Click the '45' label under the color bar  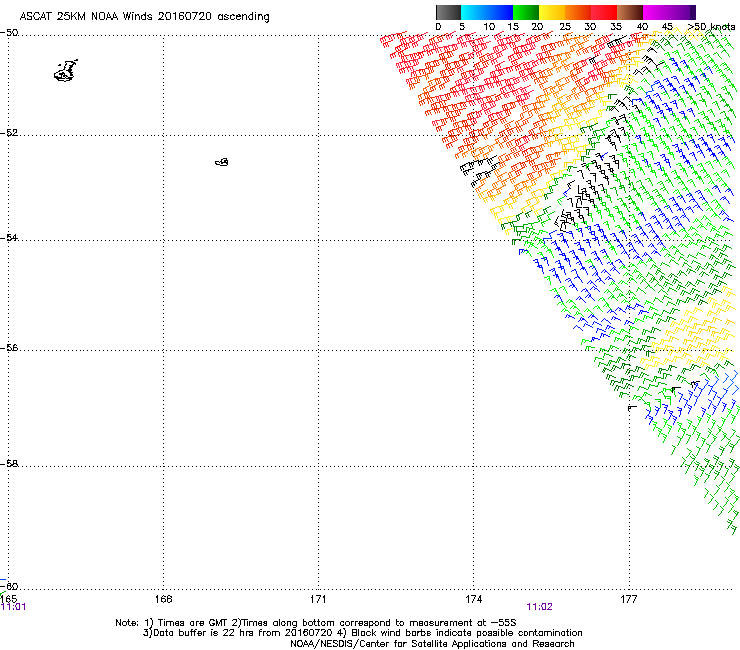tap(667, 27)
